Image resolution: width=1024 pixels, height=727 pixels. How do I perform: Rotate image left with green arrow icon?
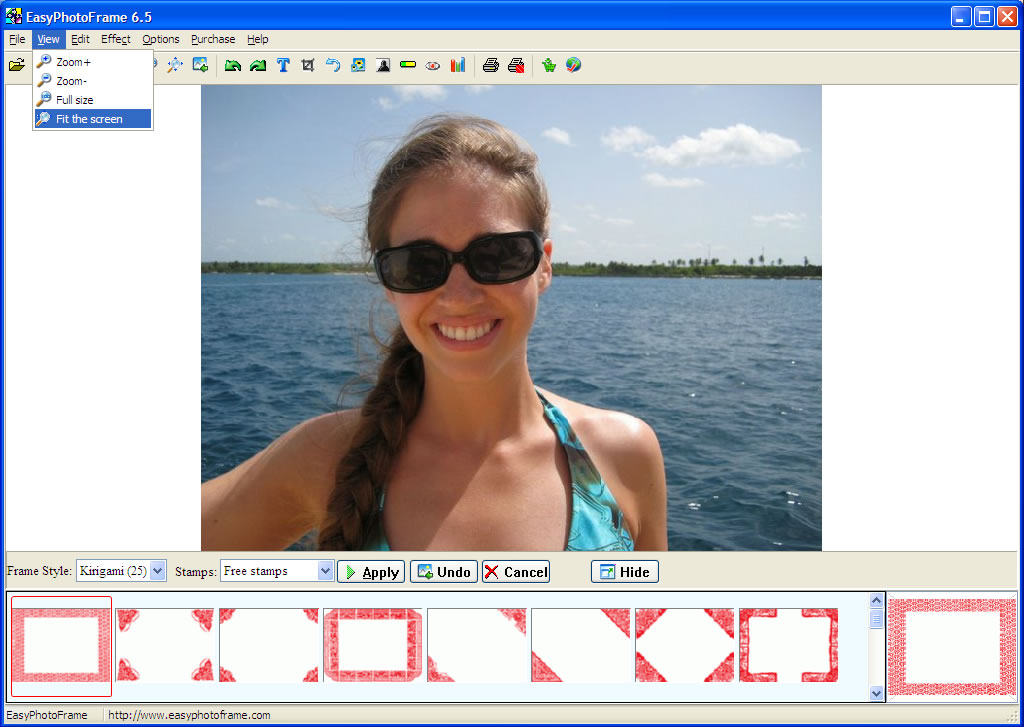pyautogui.click(x=232, y=65)
